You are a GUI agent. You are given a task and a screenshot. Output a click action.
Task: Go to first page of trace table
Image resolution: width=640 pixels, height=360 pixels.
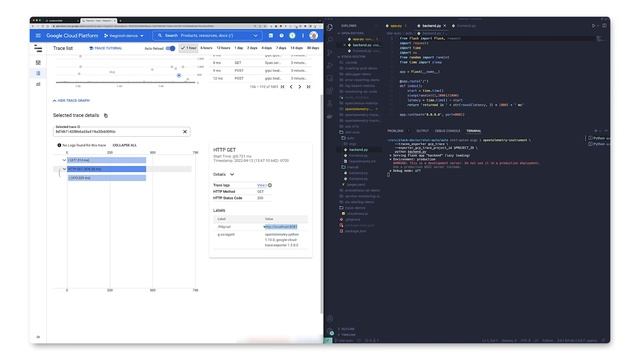282,87
